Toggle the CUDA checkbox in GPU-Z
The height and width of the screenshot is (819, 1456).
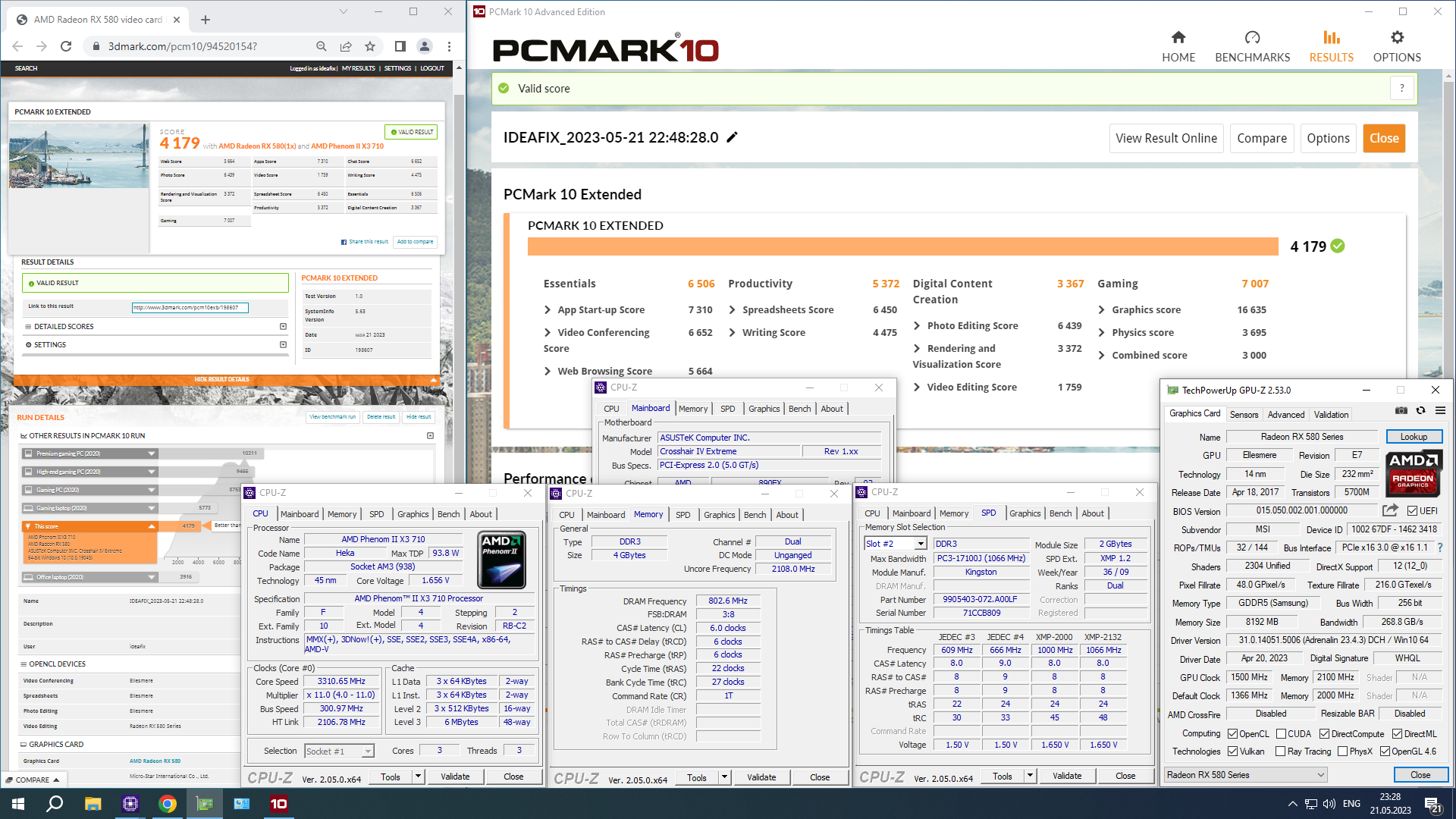tap(1281, 733)
